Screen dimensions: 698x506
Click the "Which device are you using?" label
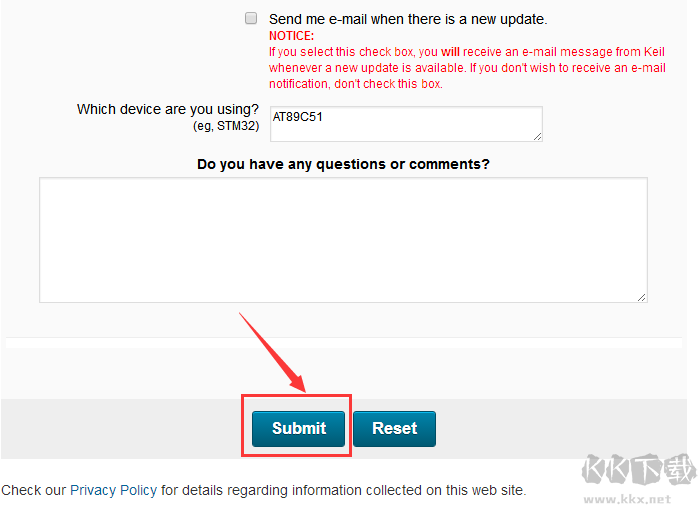pyautogui.click(x=168, y=109)
